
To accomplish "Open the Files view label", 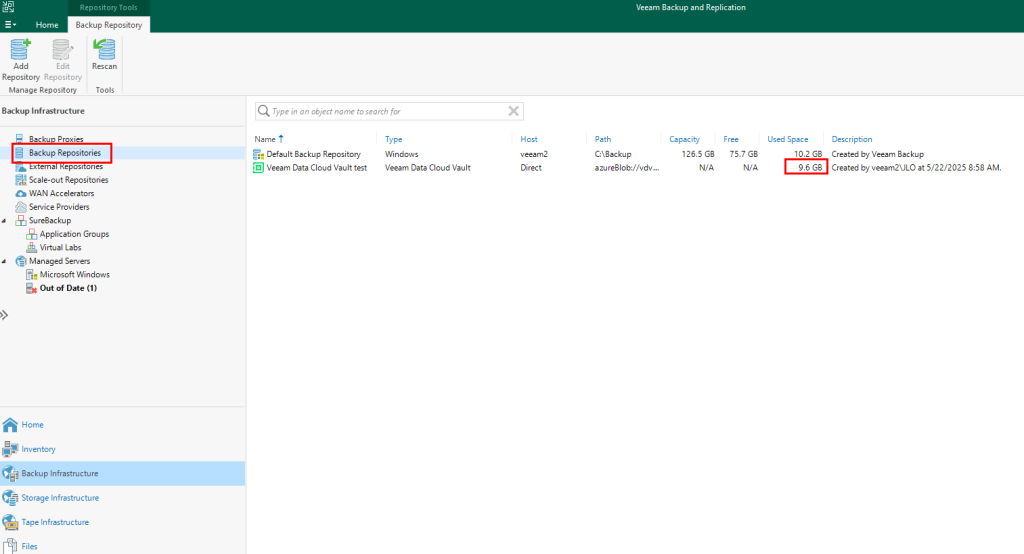I will 29,546.
